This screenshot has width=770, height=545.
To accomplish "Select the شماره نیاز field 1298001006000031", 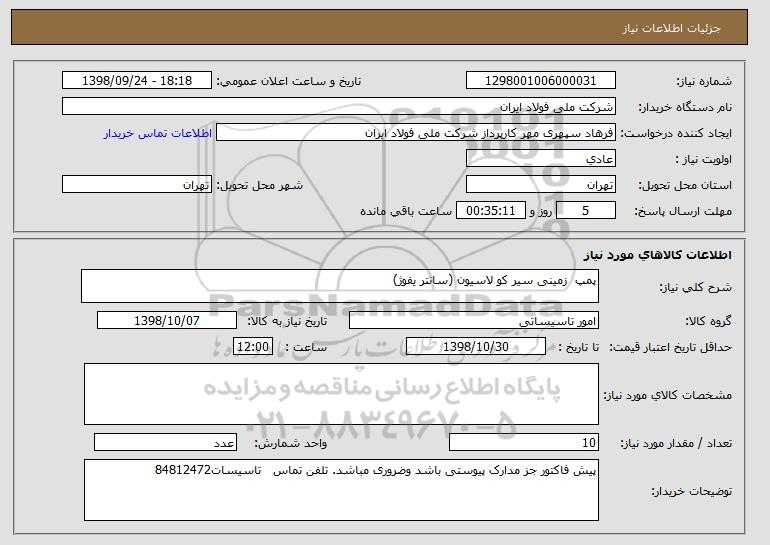I will (x=541, y=81).
